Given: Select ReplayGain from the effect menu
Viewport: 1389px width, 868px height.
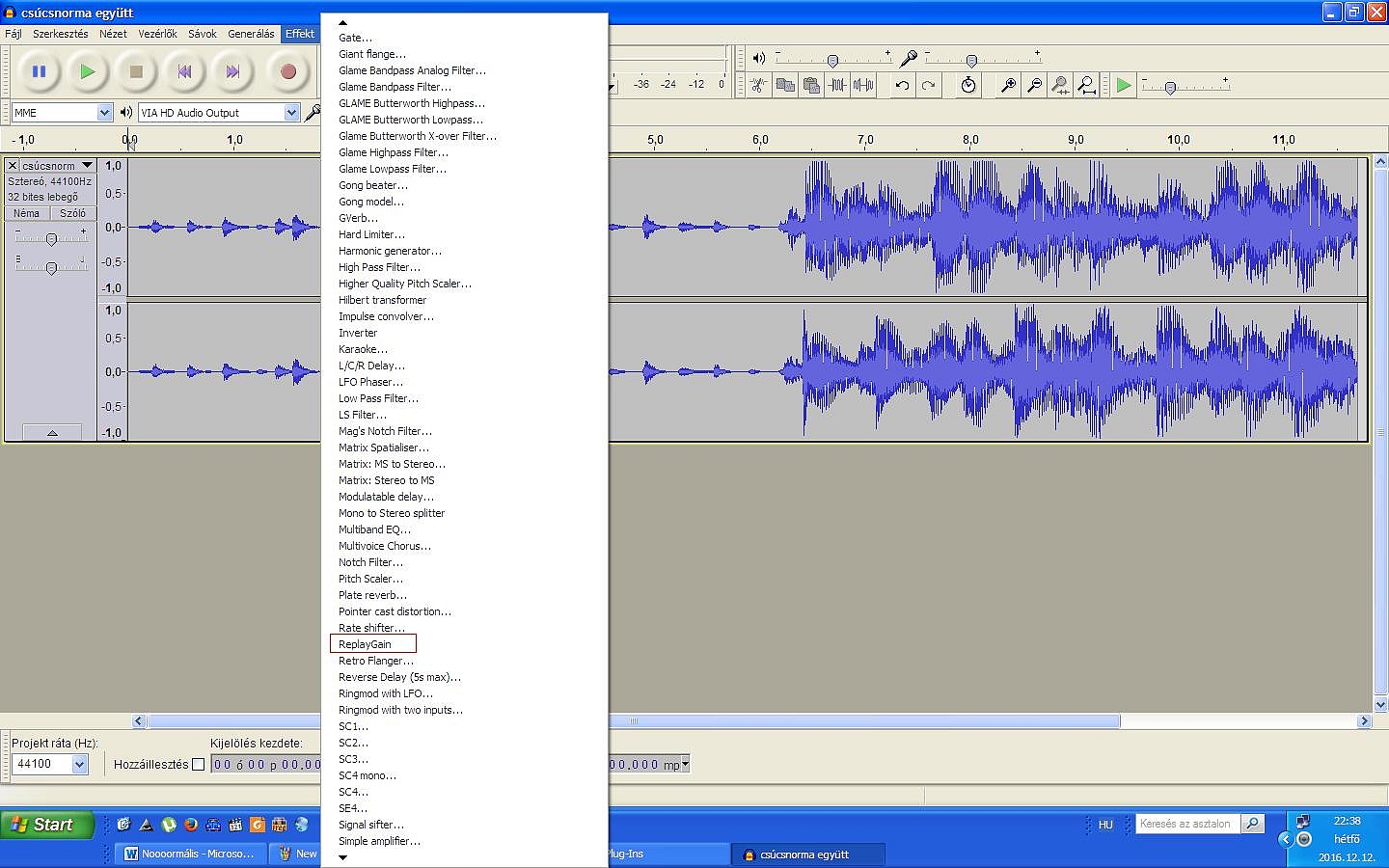Looking at the screenshot, I should tap(365, 644).
